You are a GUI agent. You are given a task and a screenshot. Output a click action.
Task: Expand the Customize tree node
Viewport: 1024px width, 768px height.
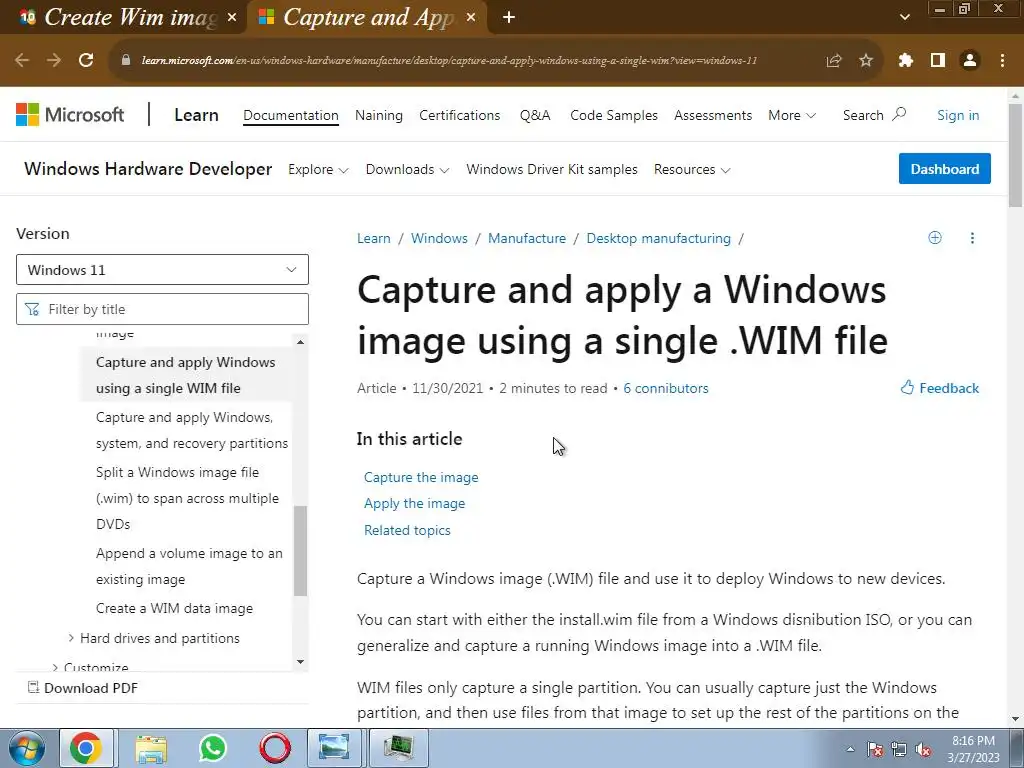click(55, 667)
